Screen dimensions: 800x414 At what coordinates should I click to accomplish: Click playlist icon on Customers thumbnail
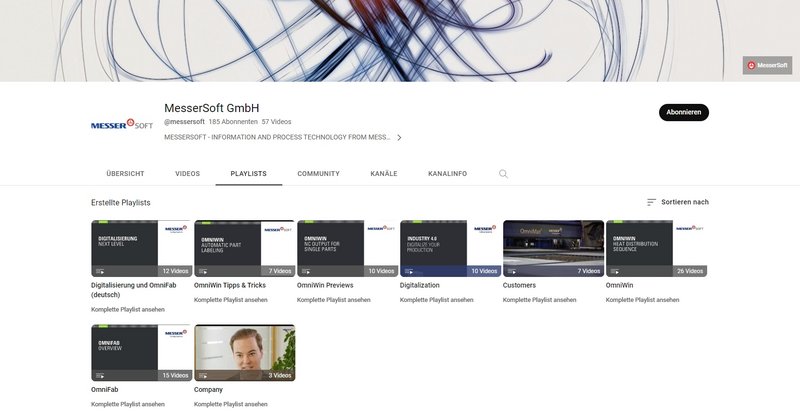pos(512,271)
